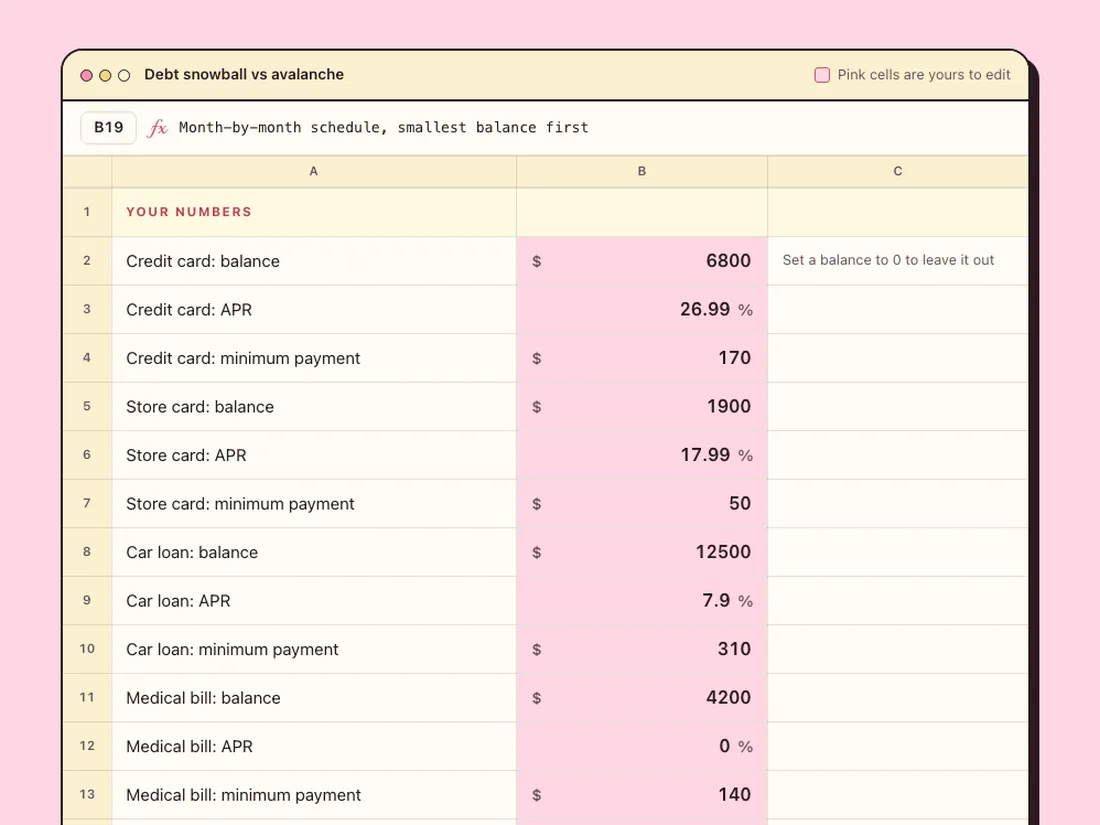Viewport: 1100px width, 825px height.
Task: Select row 5 header
Action: point(87,406)
